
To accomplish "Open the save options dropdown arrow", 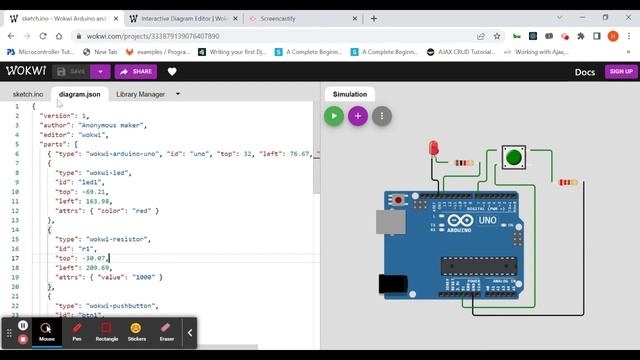I will [100, 71].
